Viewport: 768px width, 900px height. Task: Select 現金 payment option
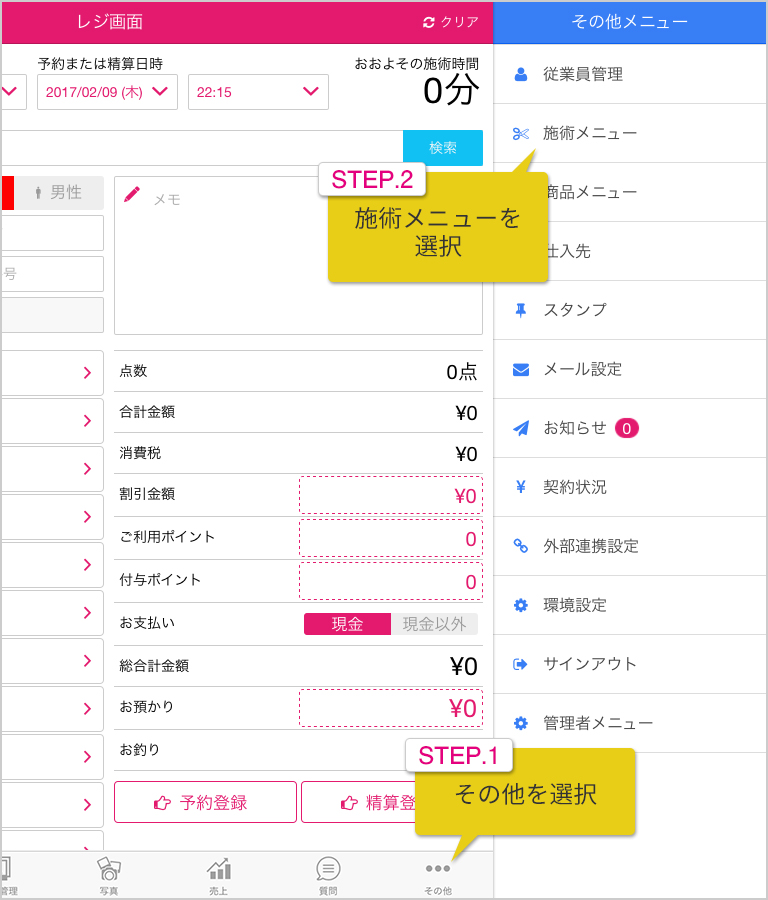(x=347, y=624)
